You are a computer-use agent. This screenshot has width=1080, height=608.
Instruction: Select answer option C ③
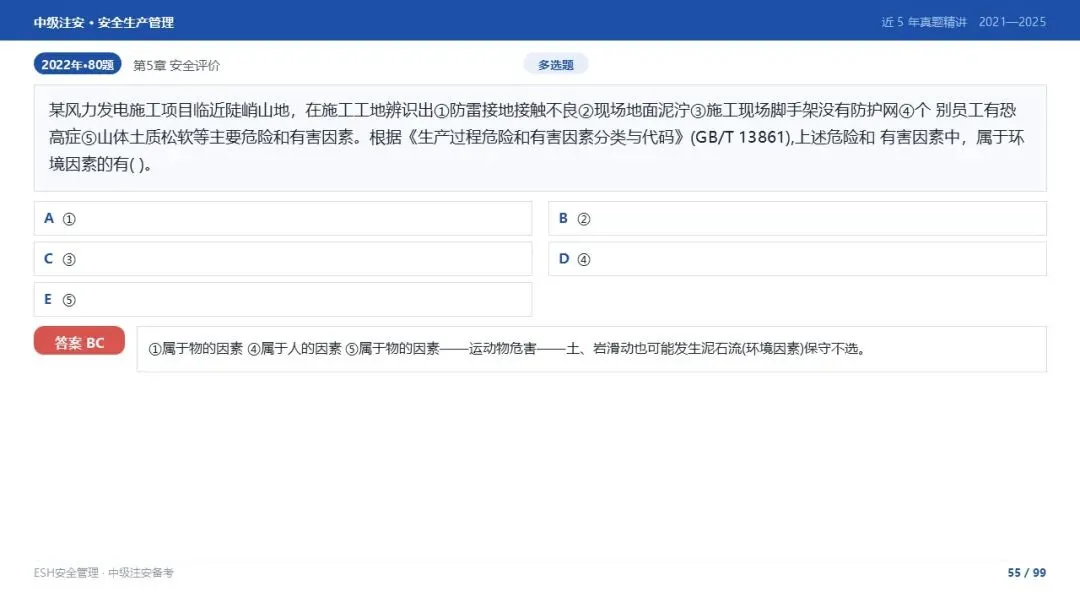coord(283,259)
